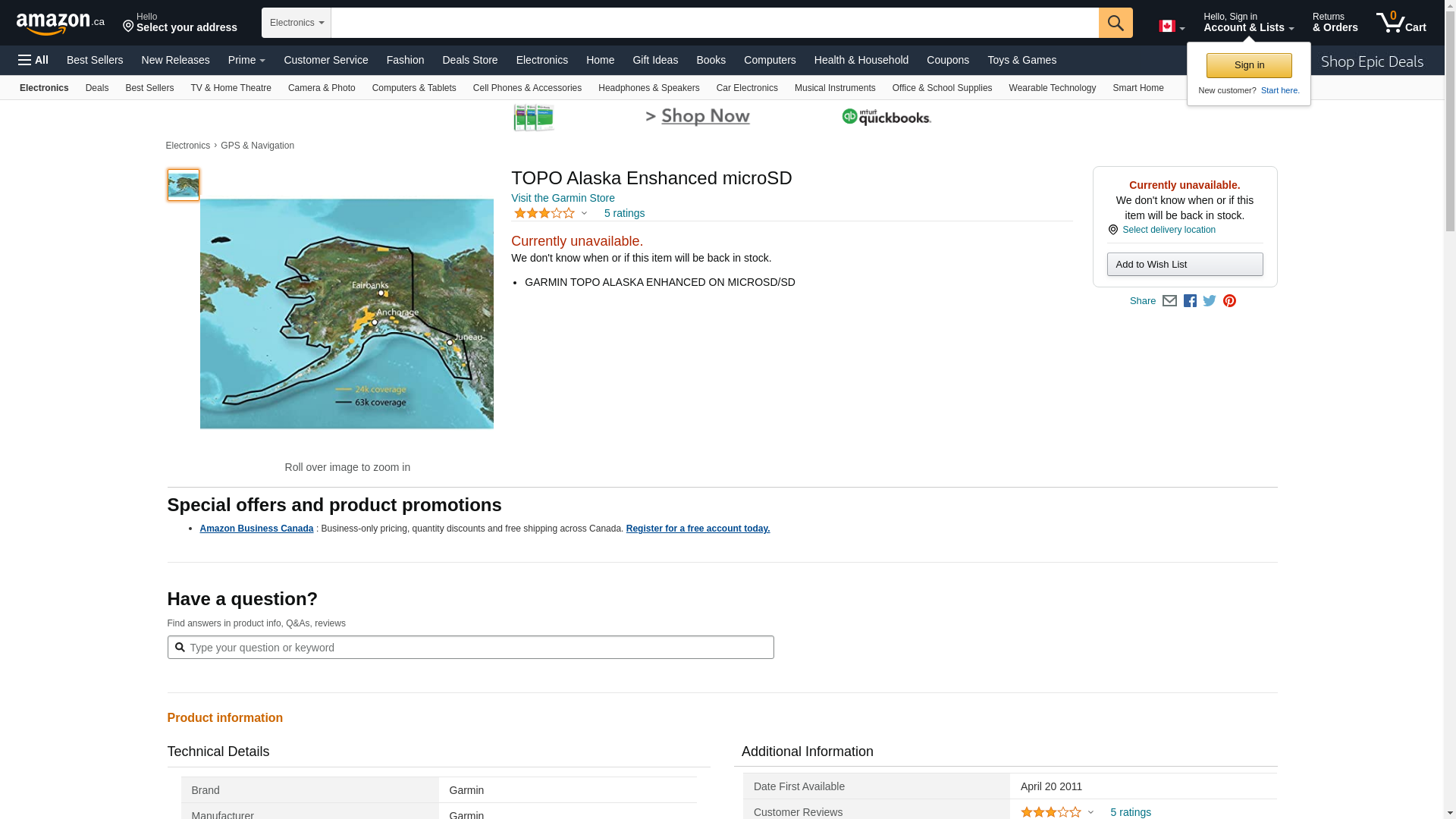Click the search magnifier button
This screenshot has height=819, width=1456.
pos(1115,23)
